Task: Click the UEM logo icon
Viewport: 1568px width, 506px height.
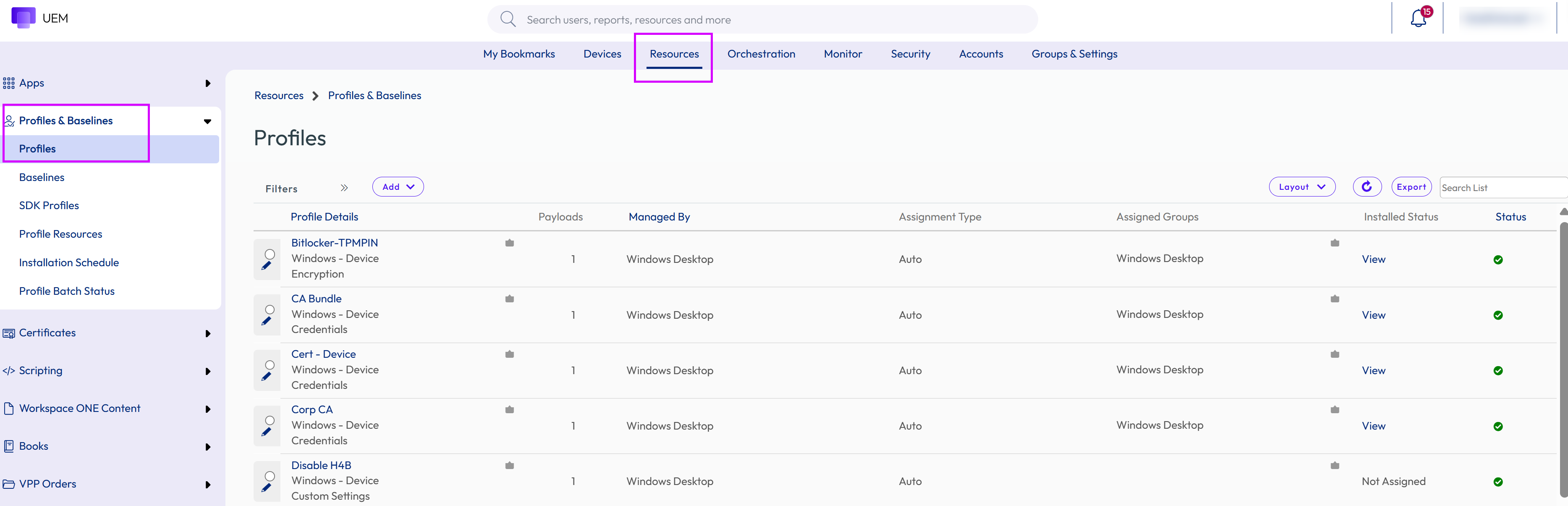Action: click(23, 18)
